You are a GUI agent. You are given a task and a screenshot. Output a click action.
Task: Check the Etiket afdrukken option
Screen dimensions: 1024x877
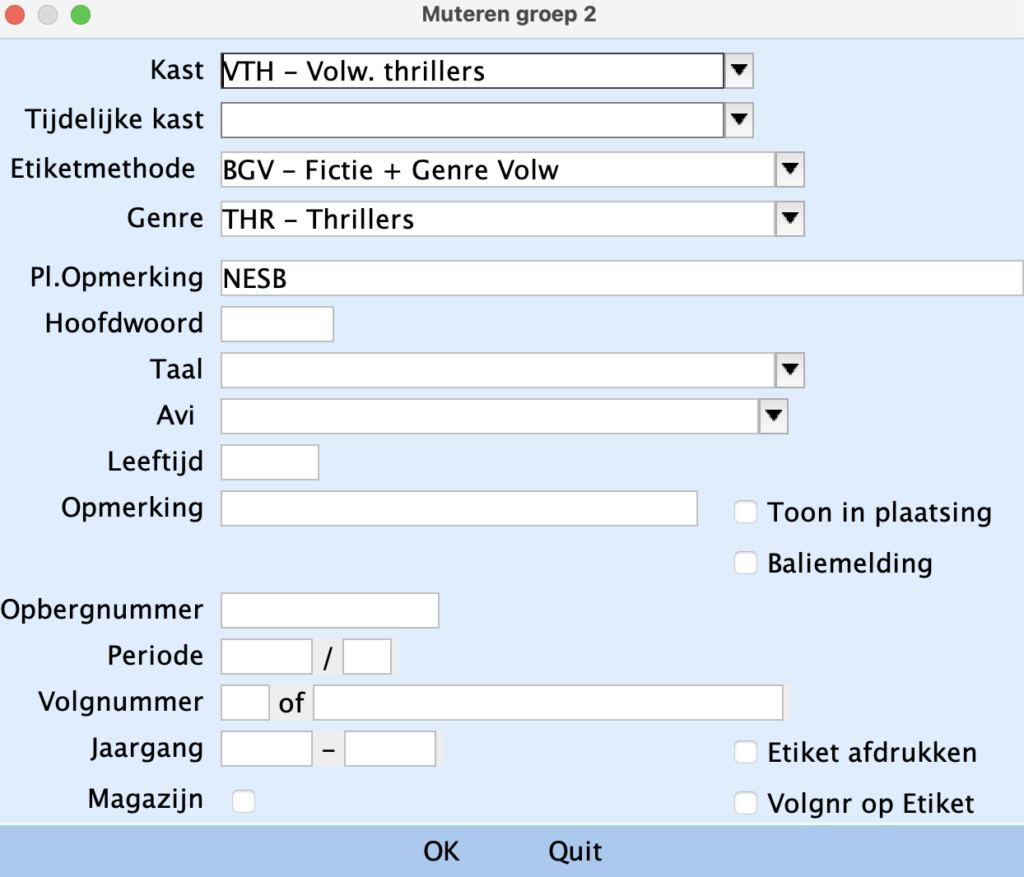click(x=746, y=752)
